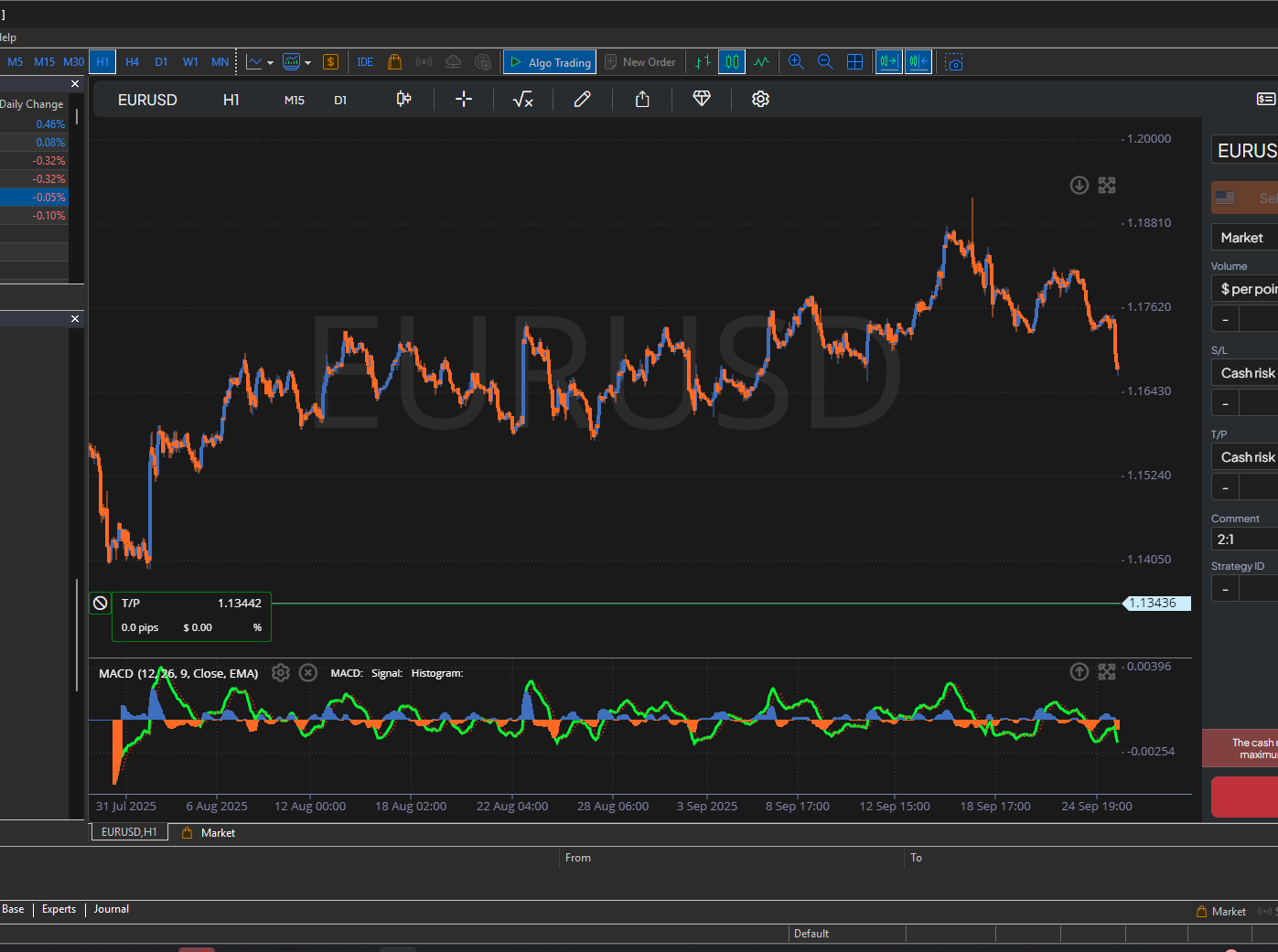This screenshot has height=952, width=1278.
Task: Switch to the Journal tab
Action: pyautogui.click(x=111, y=909)
